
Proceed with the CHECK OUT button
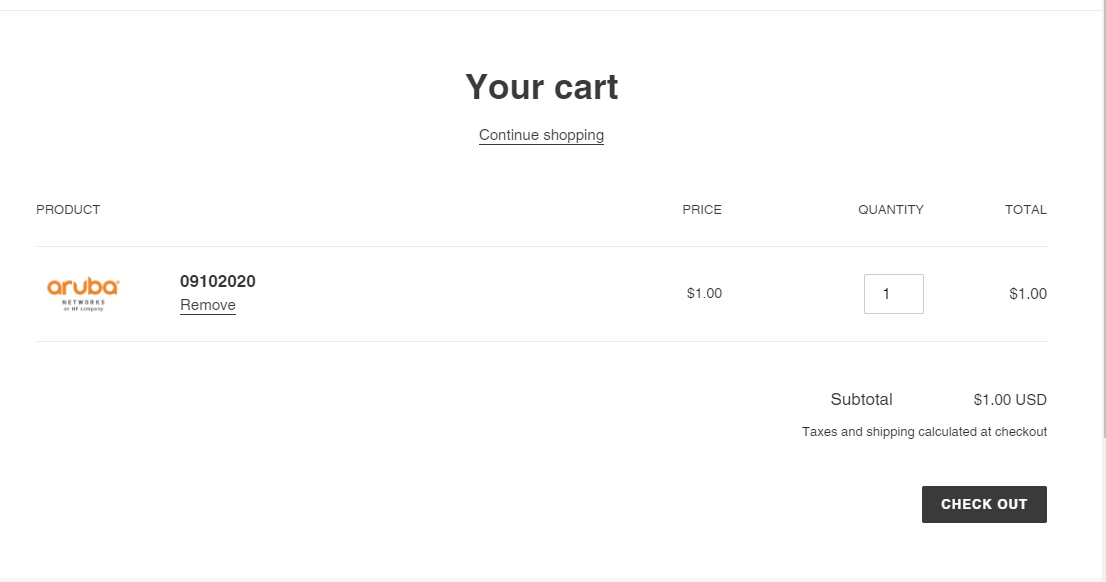point(984,504)
